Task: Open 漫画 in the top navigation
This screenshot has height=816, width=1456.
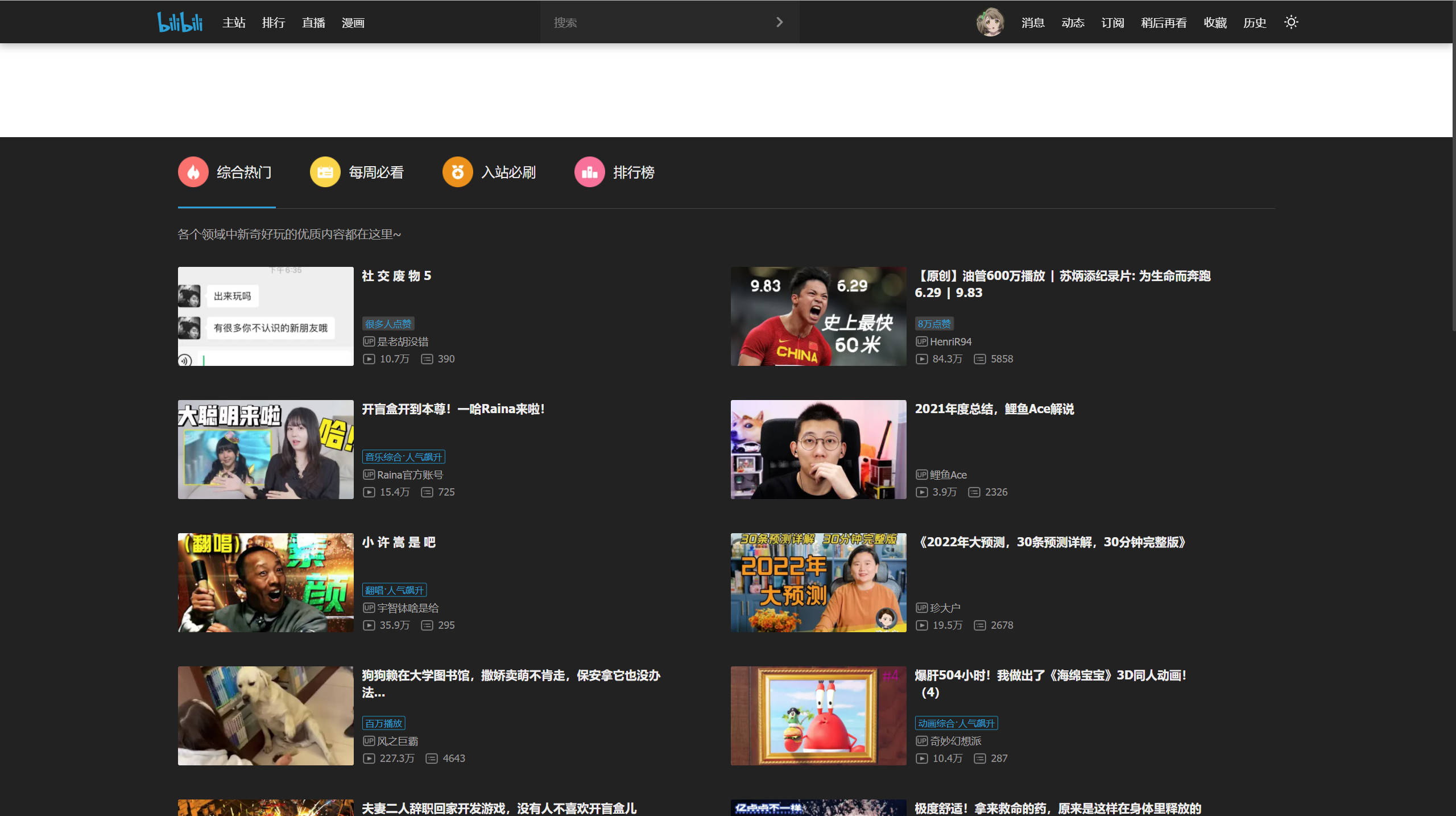Action: click(x=353, y=23)
